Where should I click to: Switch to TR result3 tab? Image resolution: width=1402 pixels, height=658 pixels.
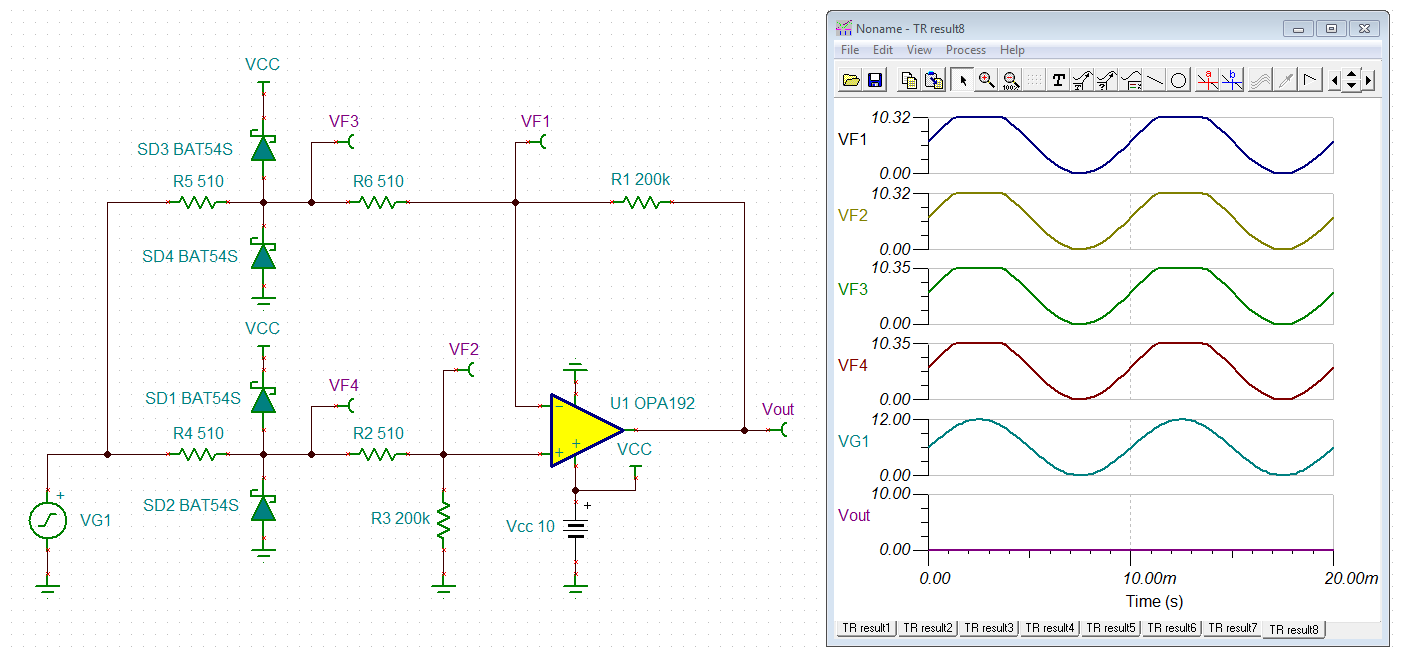pos(988,628)
